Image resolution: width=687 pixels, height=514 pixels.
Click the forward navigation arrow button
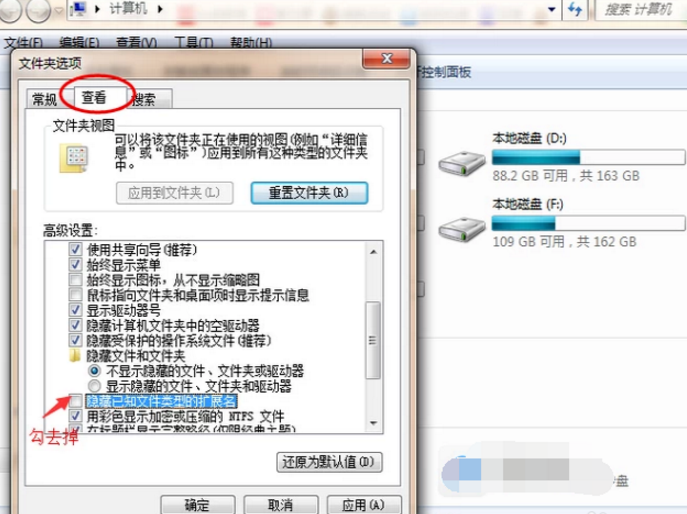click(x=39, y=10)
